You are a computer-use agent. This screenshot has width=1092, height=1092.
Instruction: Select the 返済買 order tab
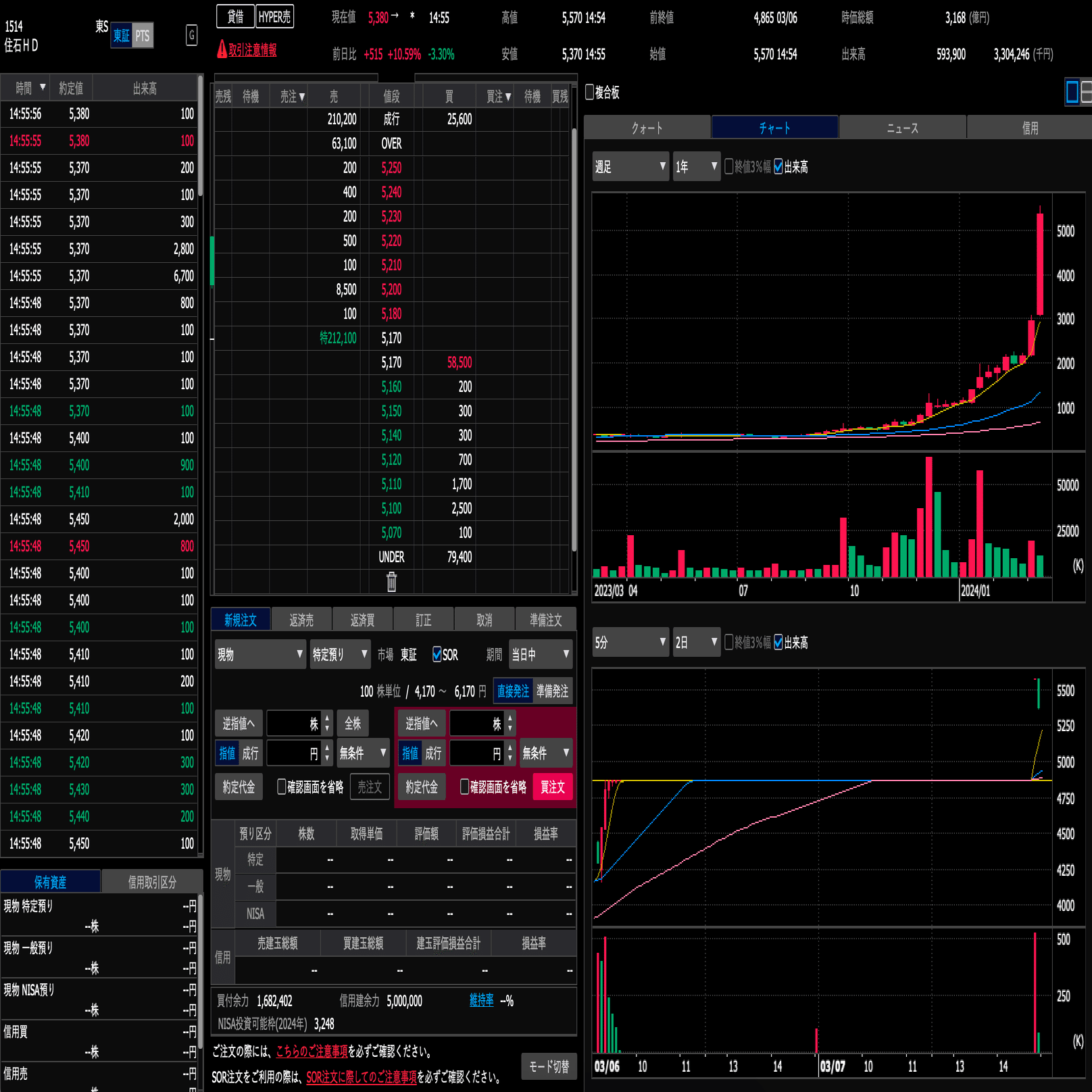pos(362,619)
